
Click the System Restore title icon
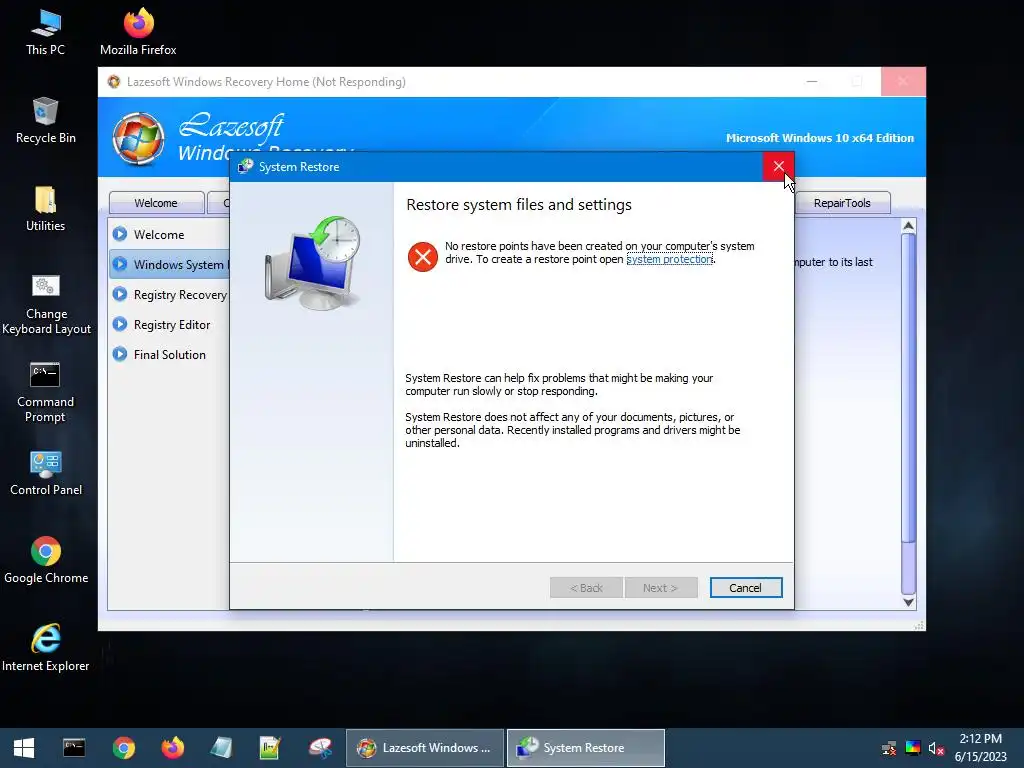click(x=246, y=167)
